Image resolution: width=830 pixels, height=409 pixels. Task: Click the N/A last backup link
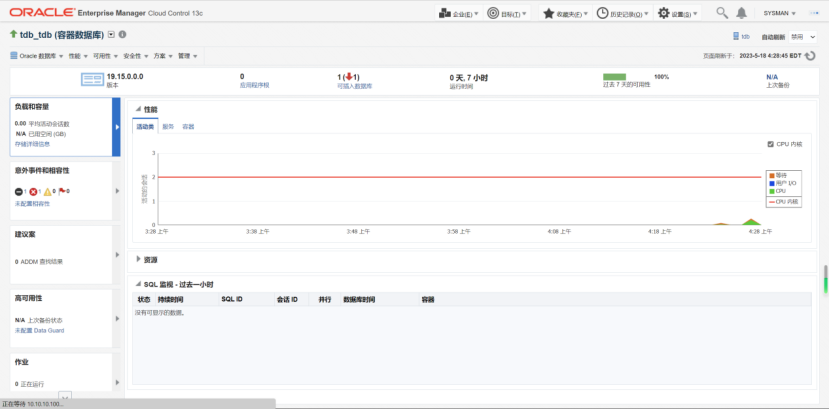(x=772, y=77)
